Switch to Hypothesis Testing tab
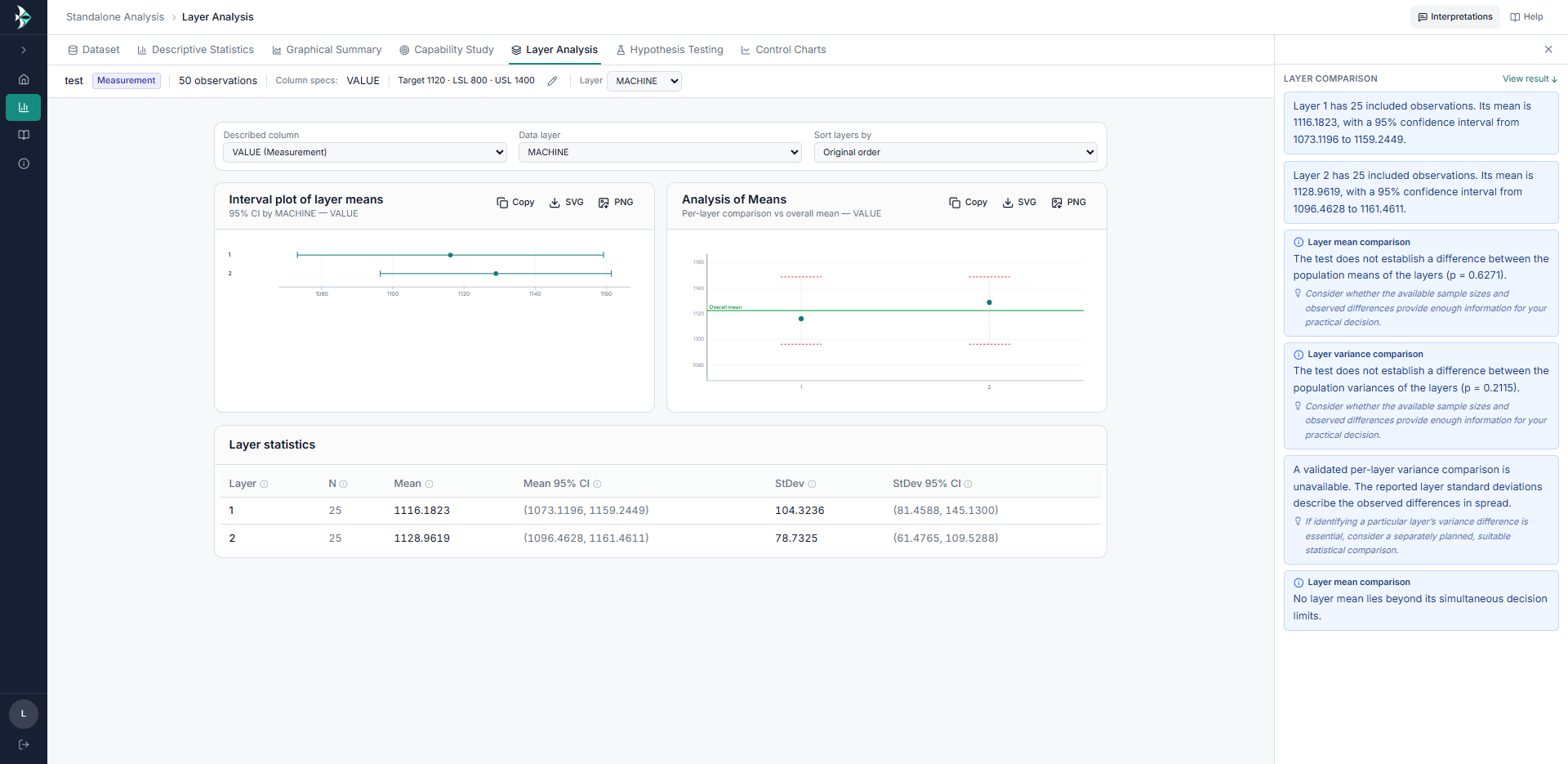This screenshot has height=764, width=1568. coord(670,50)
